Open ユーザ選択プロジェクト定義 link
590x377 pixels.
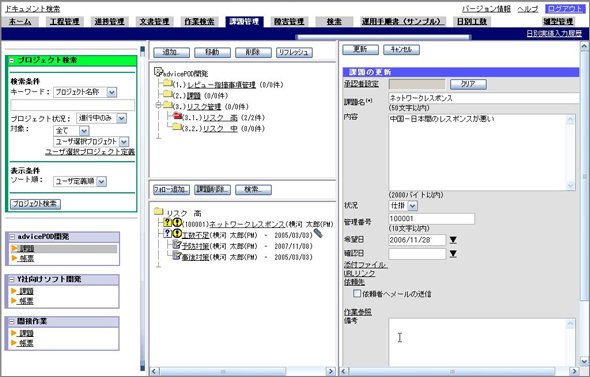pyautogui.click(x=90, y=152)
